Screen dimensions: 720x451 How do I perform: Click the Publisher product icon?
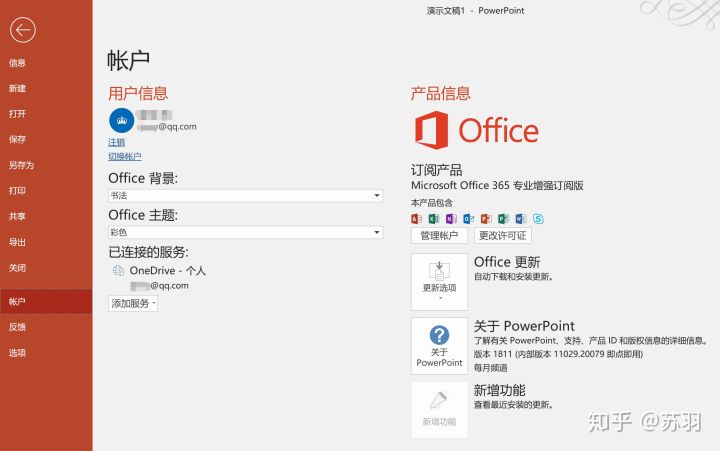point(503,219)
